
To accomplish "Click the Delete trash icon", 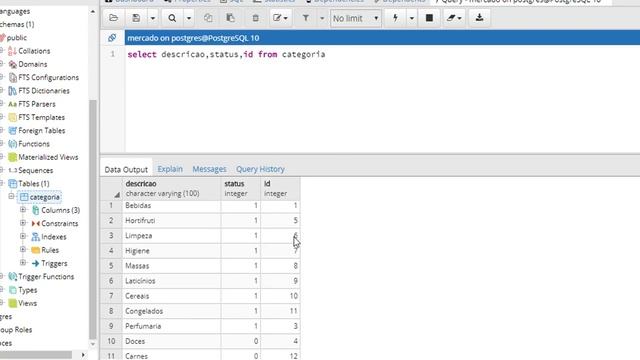I will tap(256, 18).
